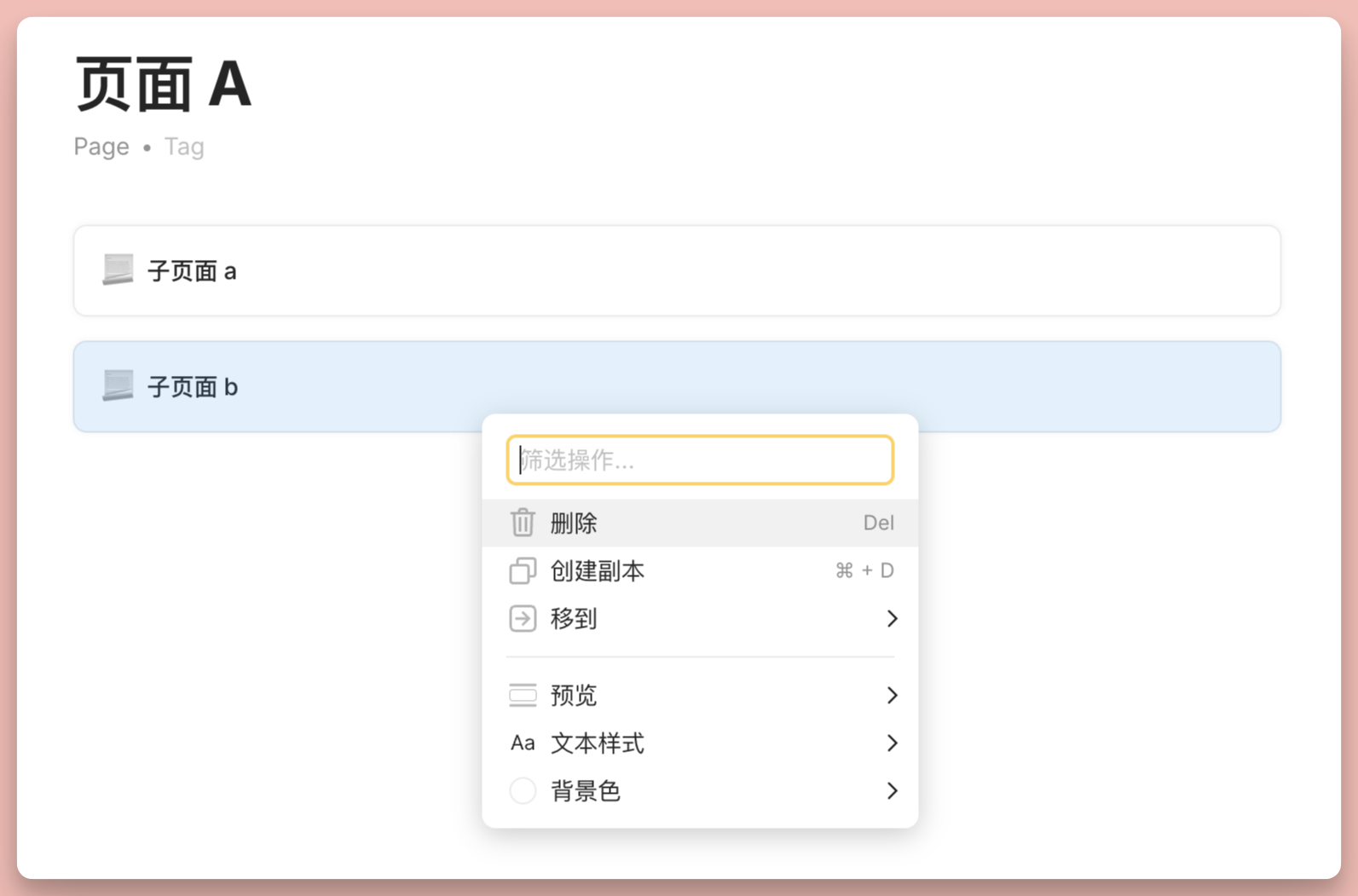The image size is (1358, 896).
Task: Click the duplicate icon beside 创建副本
Action: 523,570
